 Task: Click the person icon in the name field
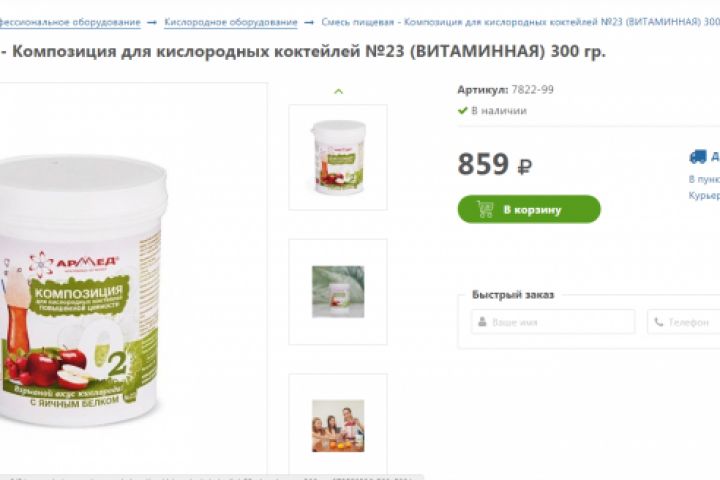(482, 322)
